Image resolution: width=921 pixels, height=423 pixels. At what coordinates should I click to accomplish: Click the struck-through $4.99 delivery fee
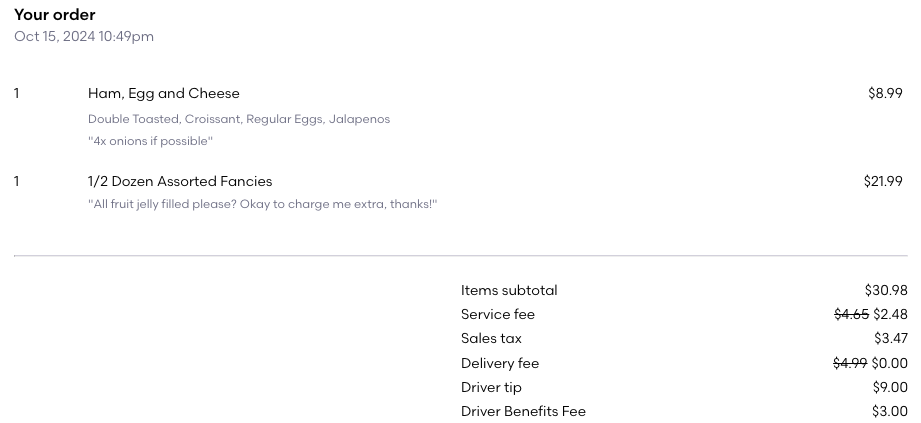(x=850, y=364)
